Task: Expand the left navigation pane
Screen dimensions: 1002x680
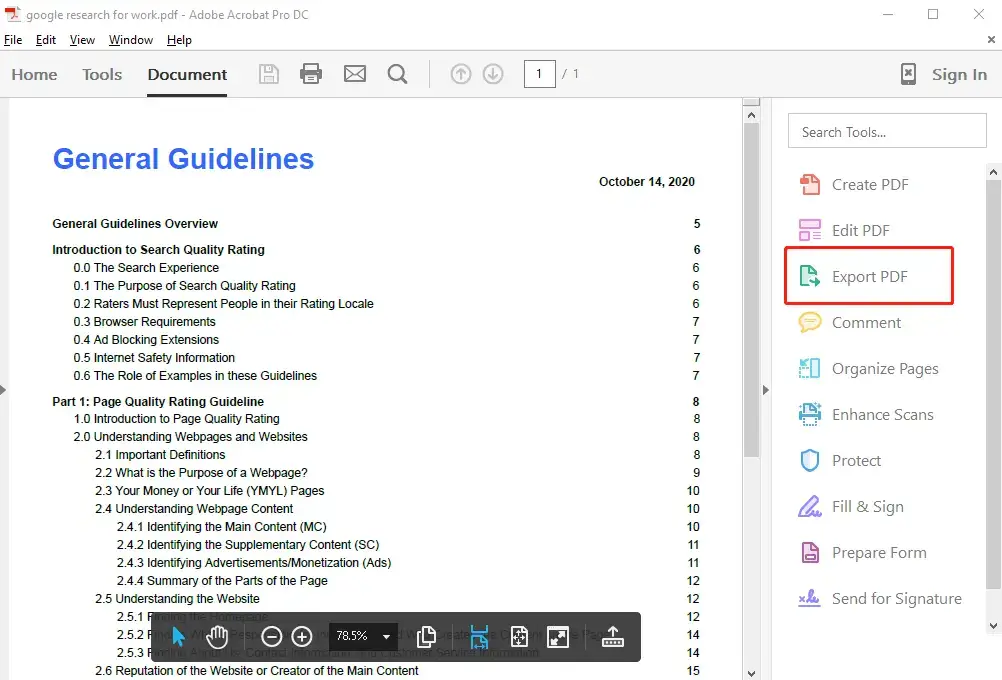Action: click(4, 389)
